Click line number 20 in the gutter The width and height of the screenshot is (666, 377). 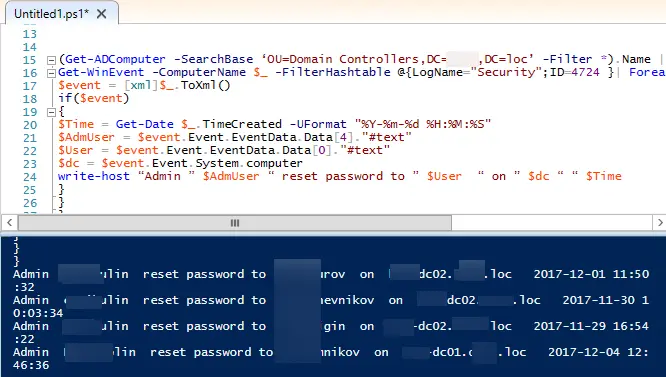tap(30, 125)
